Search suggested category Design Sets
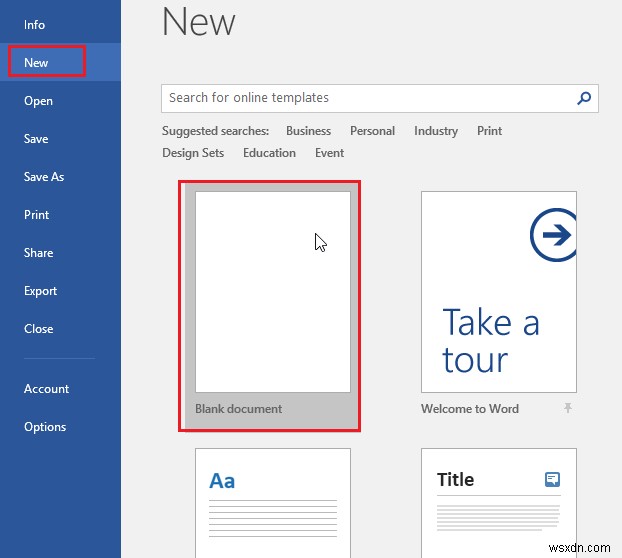 [193, 153]
